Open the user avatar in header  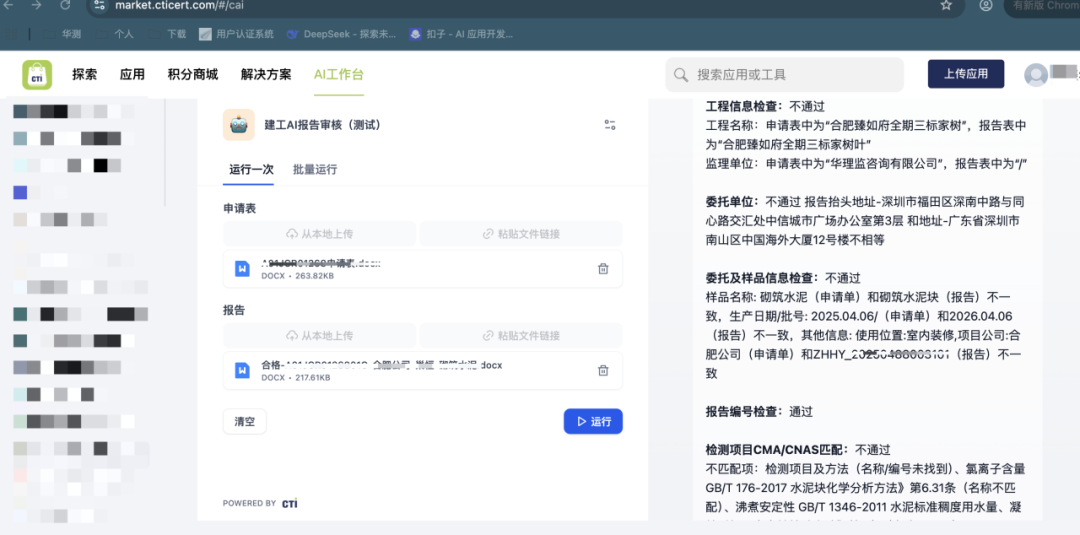(1036, 75)
